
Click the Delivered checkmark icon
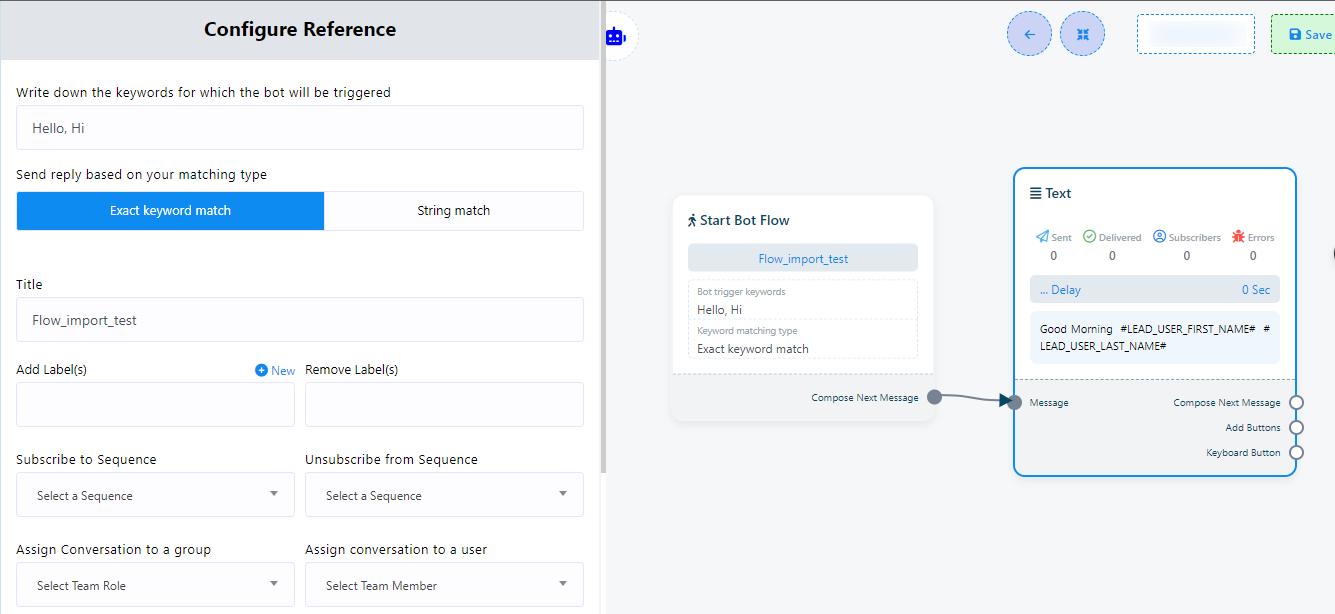[1089, 237]
